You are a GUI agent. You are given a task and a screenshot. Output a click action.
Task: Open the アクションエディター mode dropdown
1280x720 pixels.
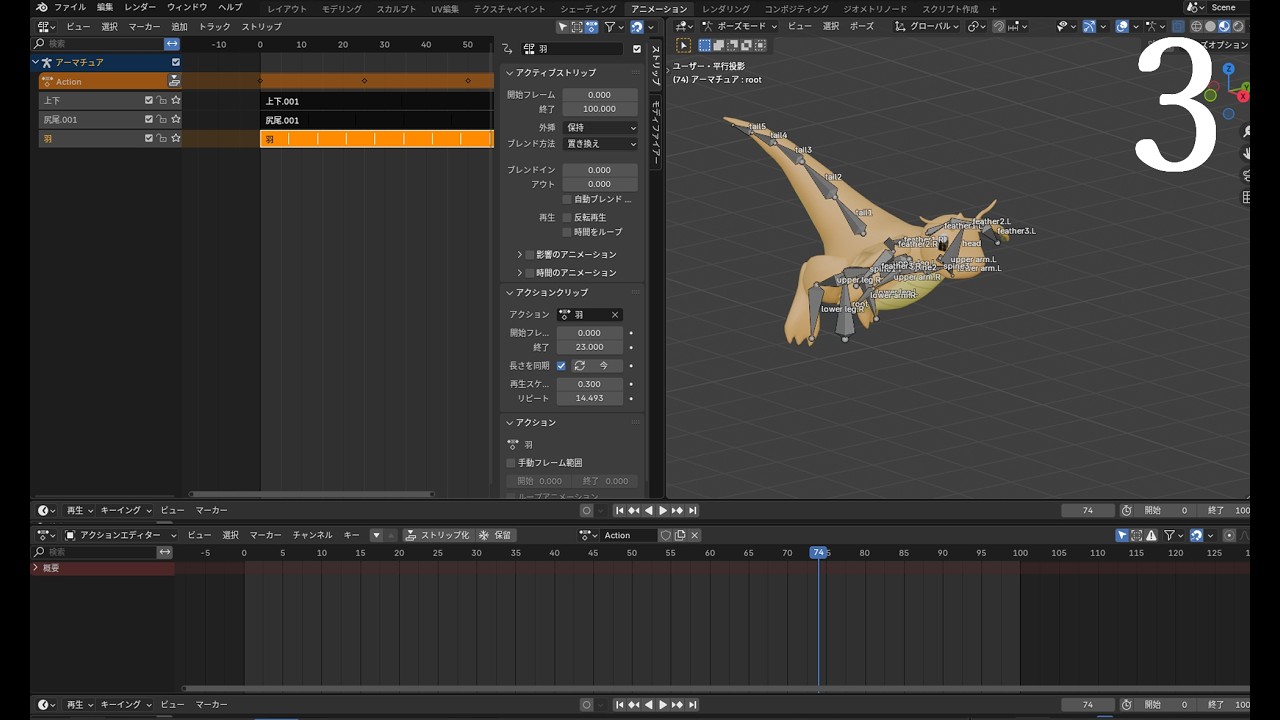coord(122,535)
